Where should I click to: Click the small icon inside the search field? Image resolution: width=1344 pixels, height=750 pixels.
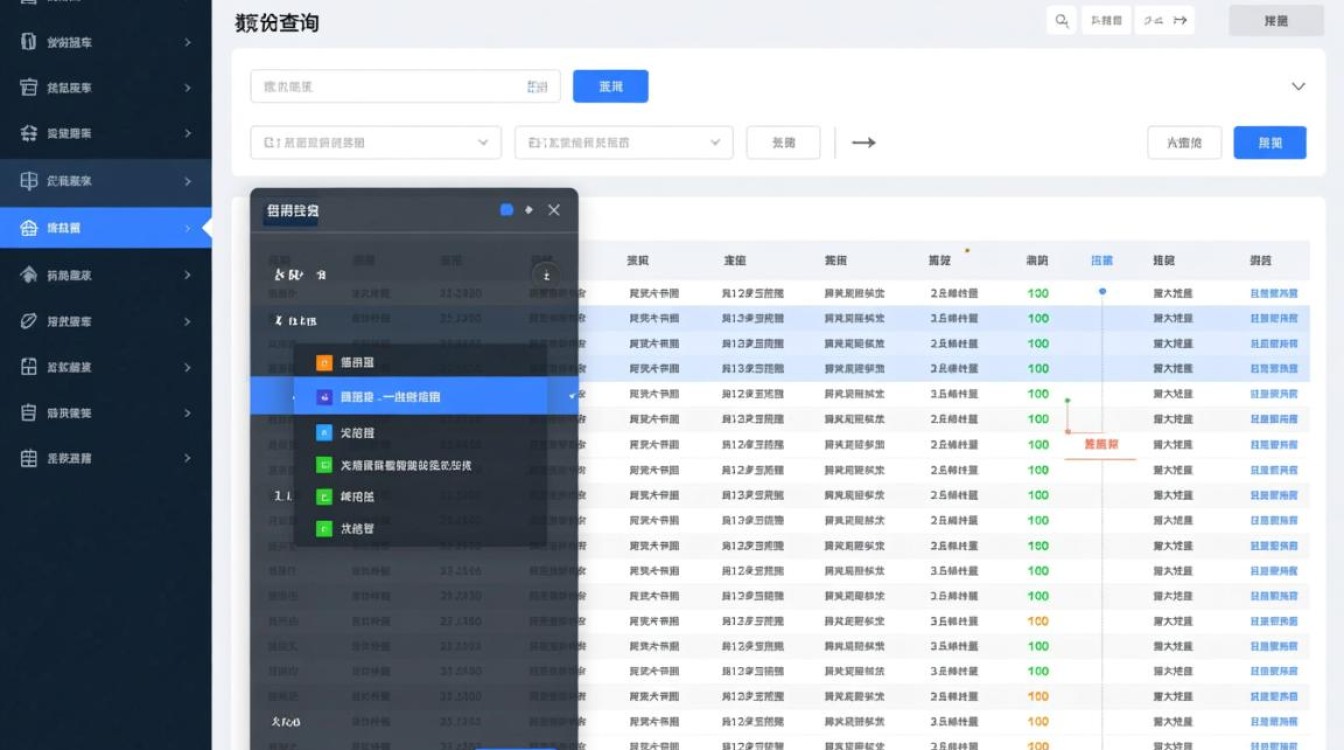(537, 87)
